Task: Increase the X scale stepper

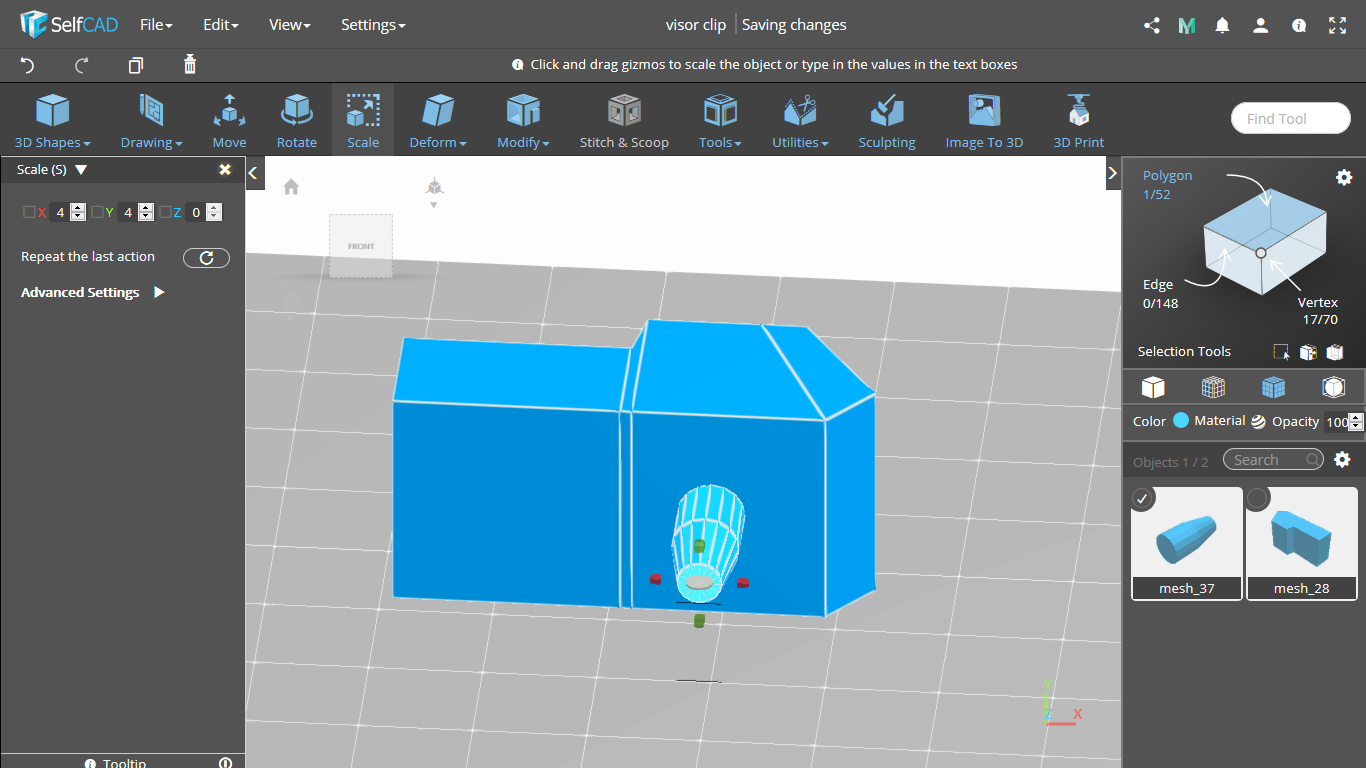Action: pyautogui.click(x=78, y=208)
